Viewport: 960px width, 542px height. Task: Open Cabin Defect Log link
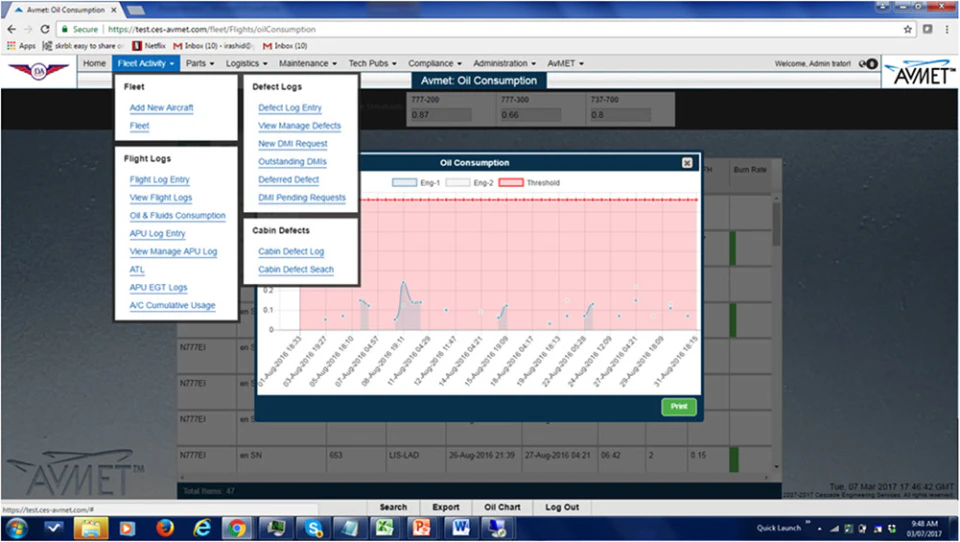tap(291, 251)
